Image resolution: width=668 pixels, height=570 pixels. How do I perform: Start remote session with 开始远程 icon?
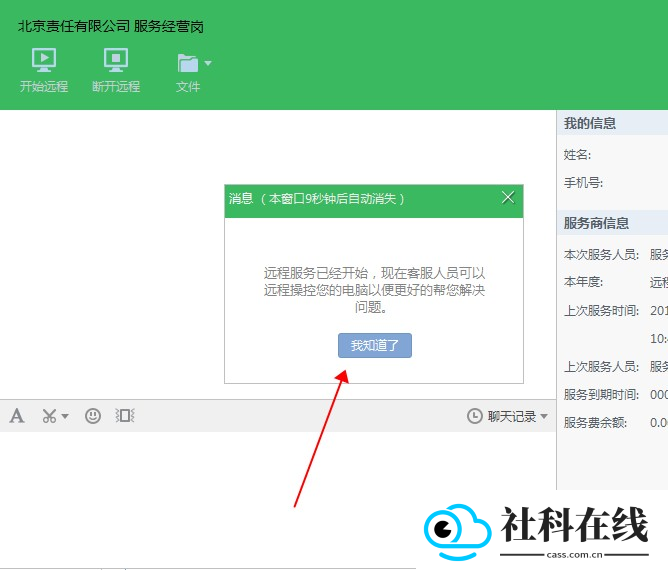(43, 60)
